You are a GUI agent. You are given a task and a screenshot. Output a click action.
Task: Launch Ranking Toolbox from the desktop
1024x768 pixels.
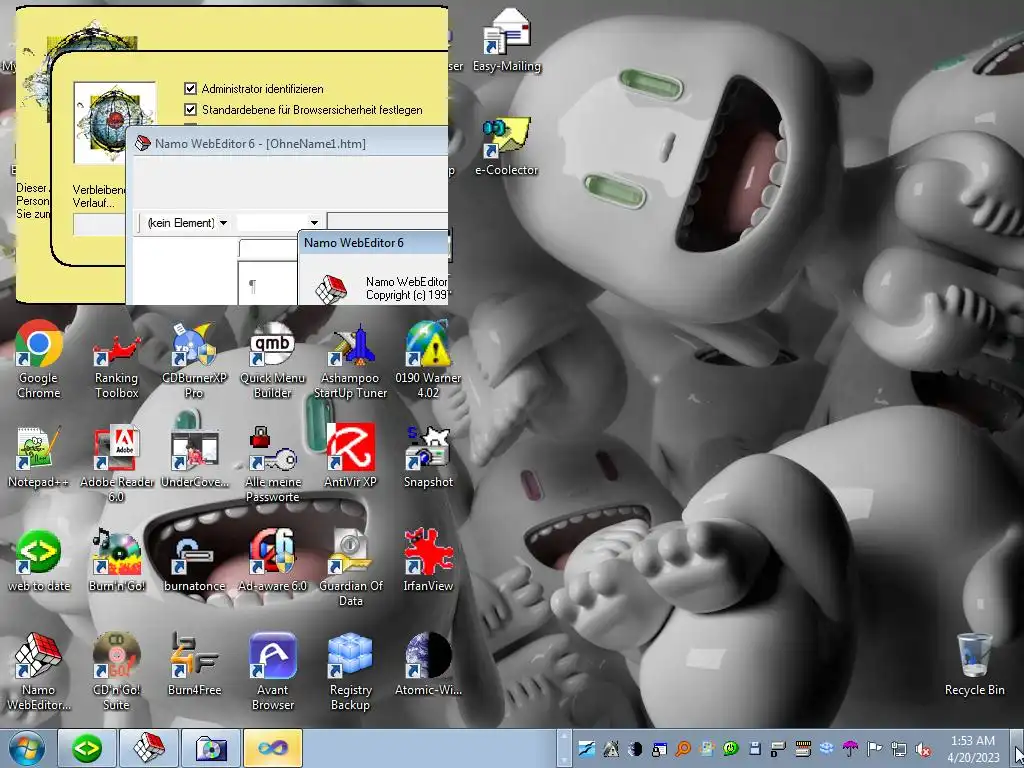pyautogui.click(x=116, y=358)
